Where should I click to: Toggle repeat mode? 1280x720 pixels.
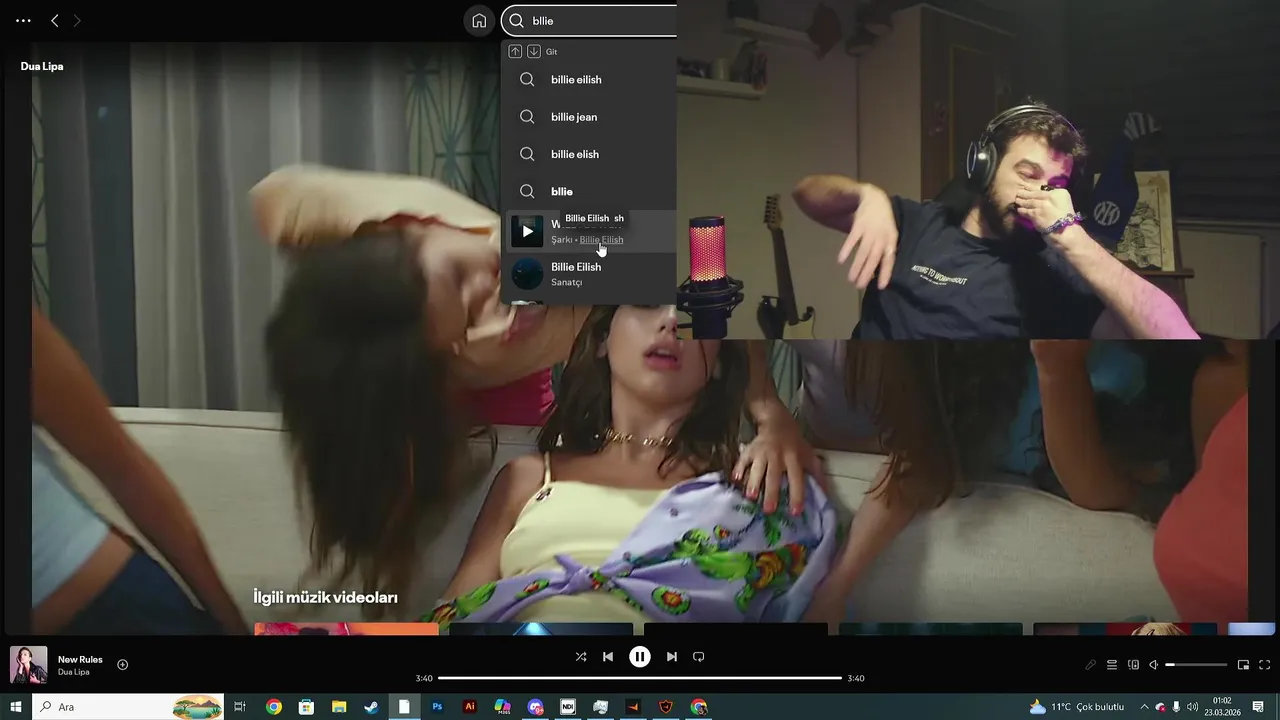699,657
